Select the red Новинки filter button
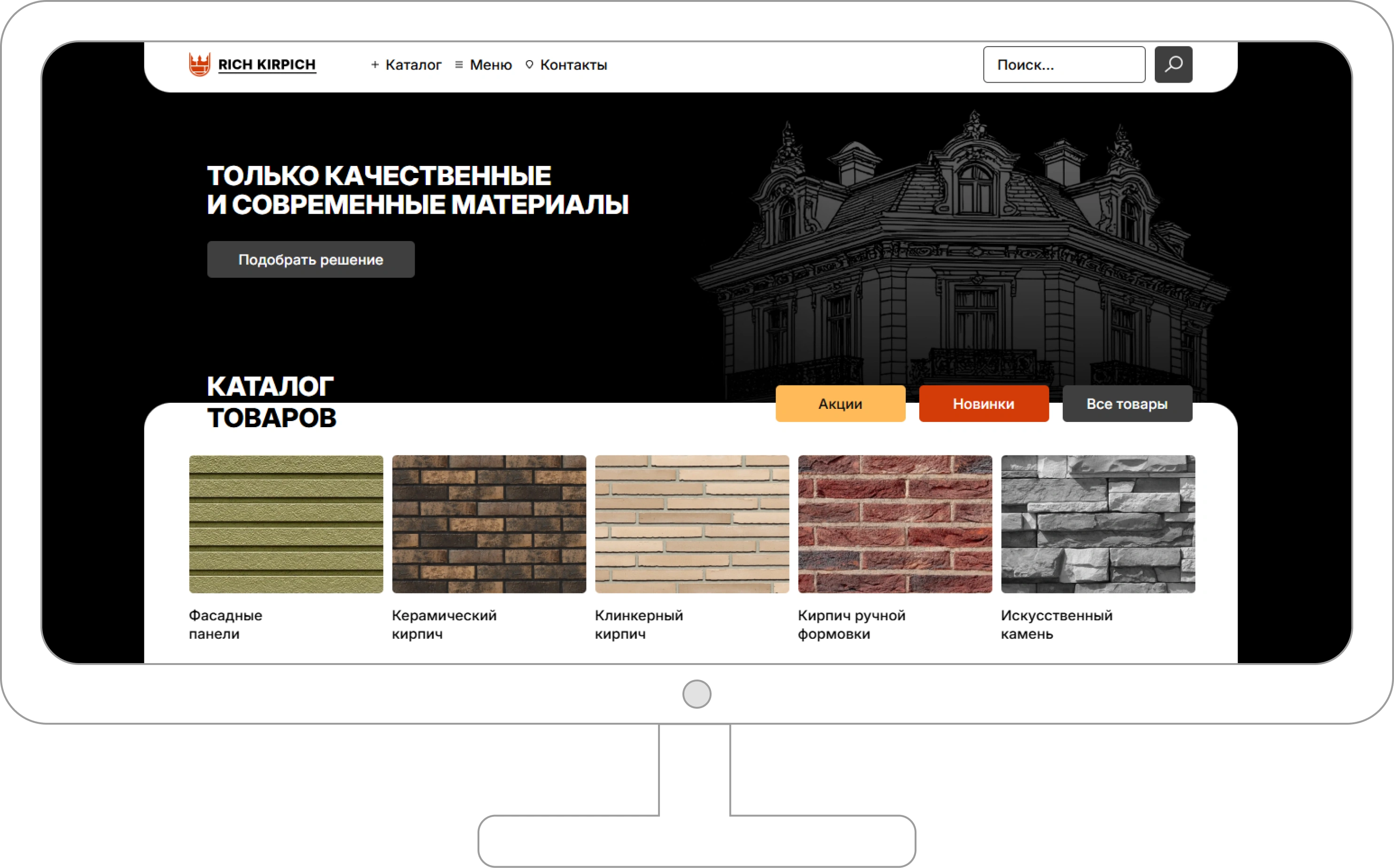 tap(984, 404)
